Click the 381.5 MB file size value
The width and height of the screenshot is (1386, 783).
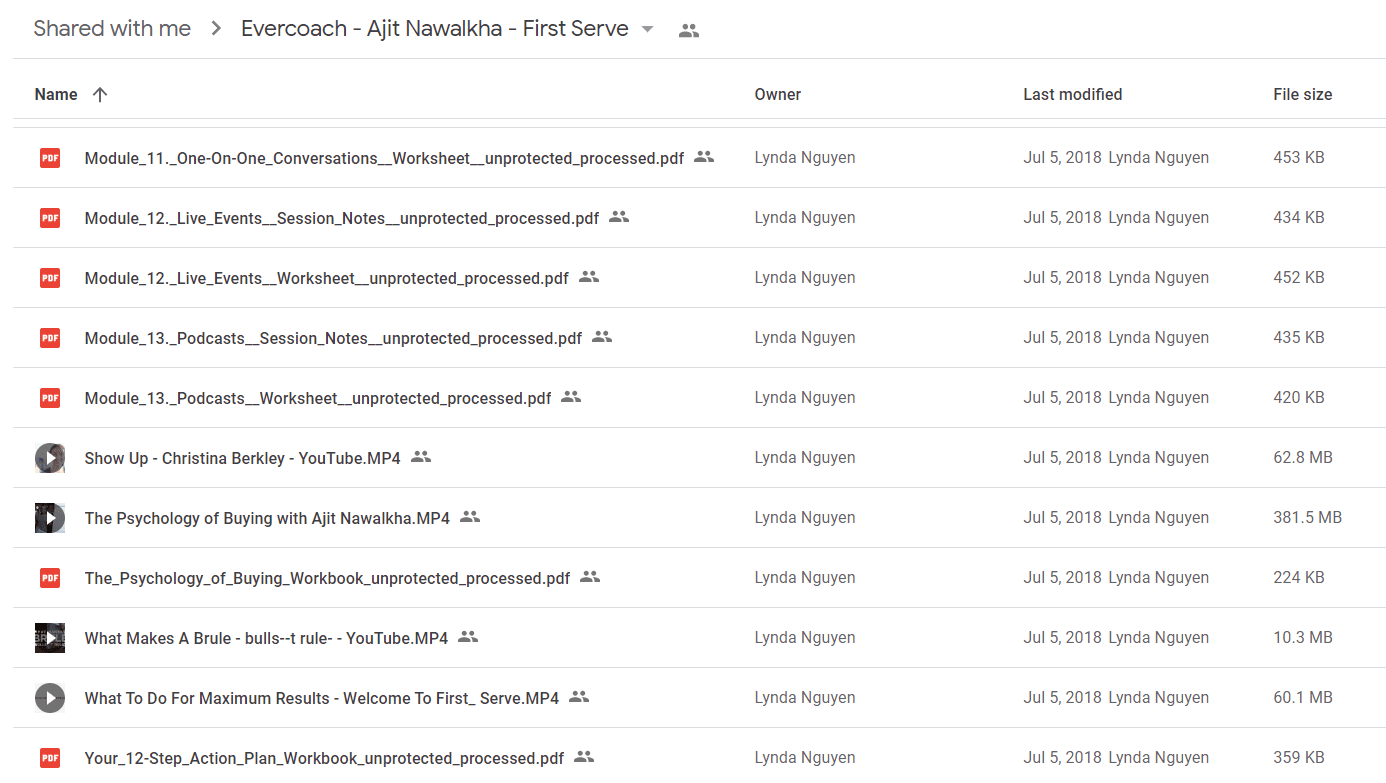(x=1308, y=517)
